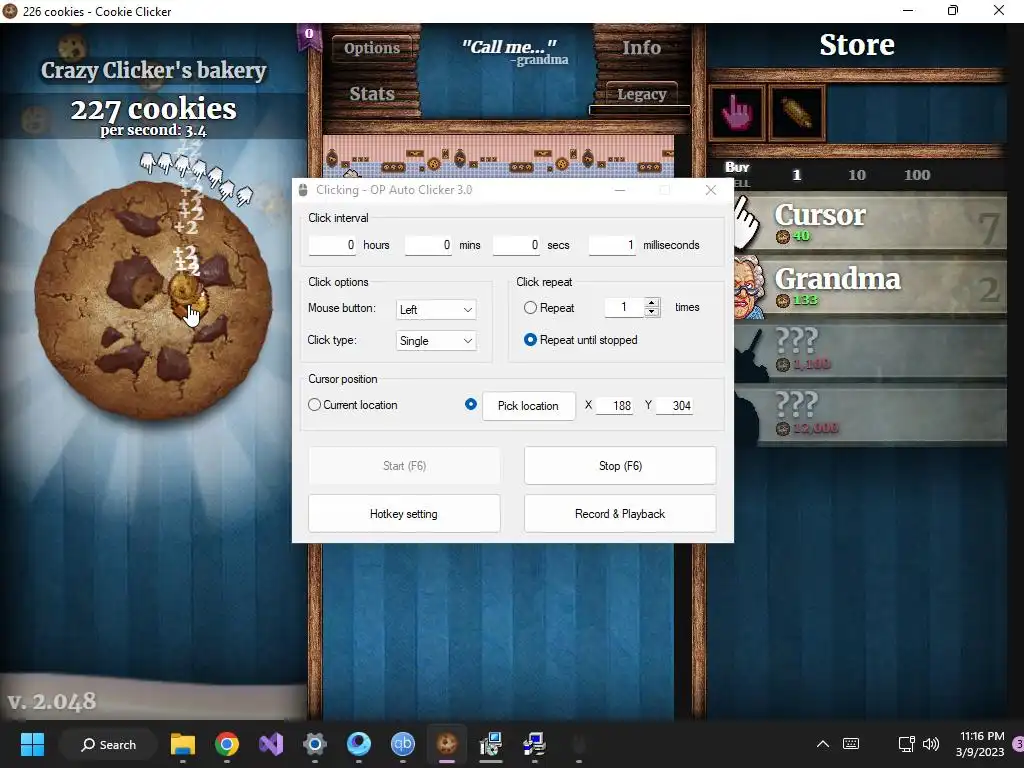Open the Mouse button dropdown

pyautogui.click(x=436, y=310)
